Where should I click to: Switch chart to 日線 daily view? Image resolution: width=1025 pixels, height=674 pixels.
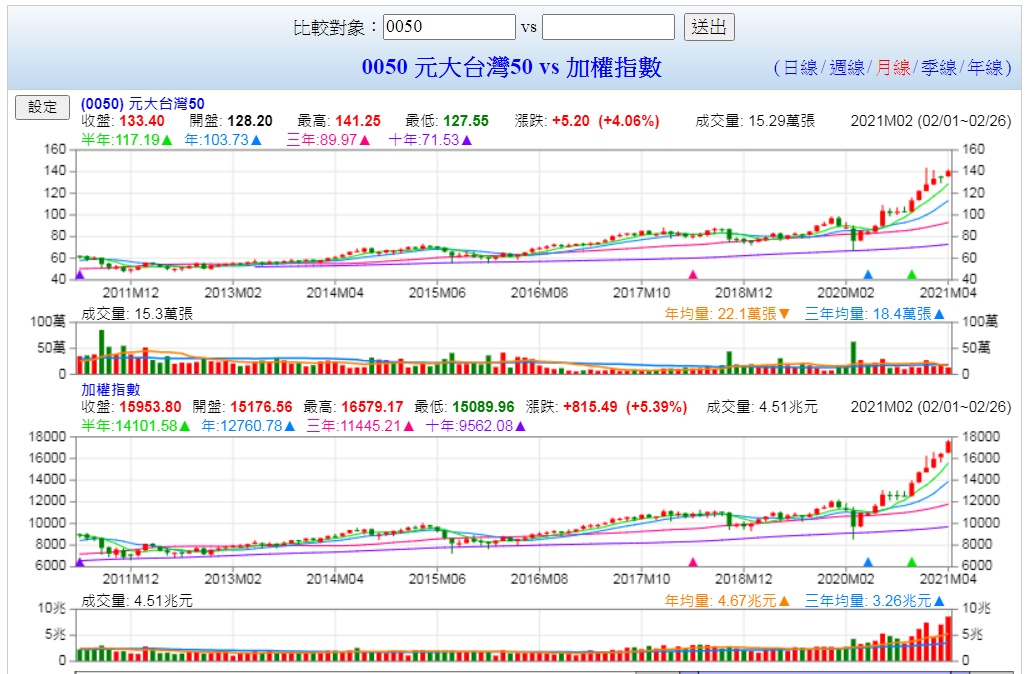(800, 67)
